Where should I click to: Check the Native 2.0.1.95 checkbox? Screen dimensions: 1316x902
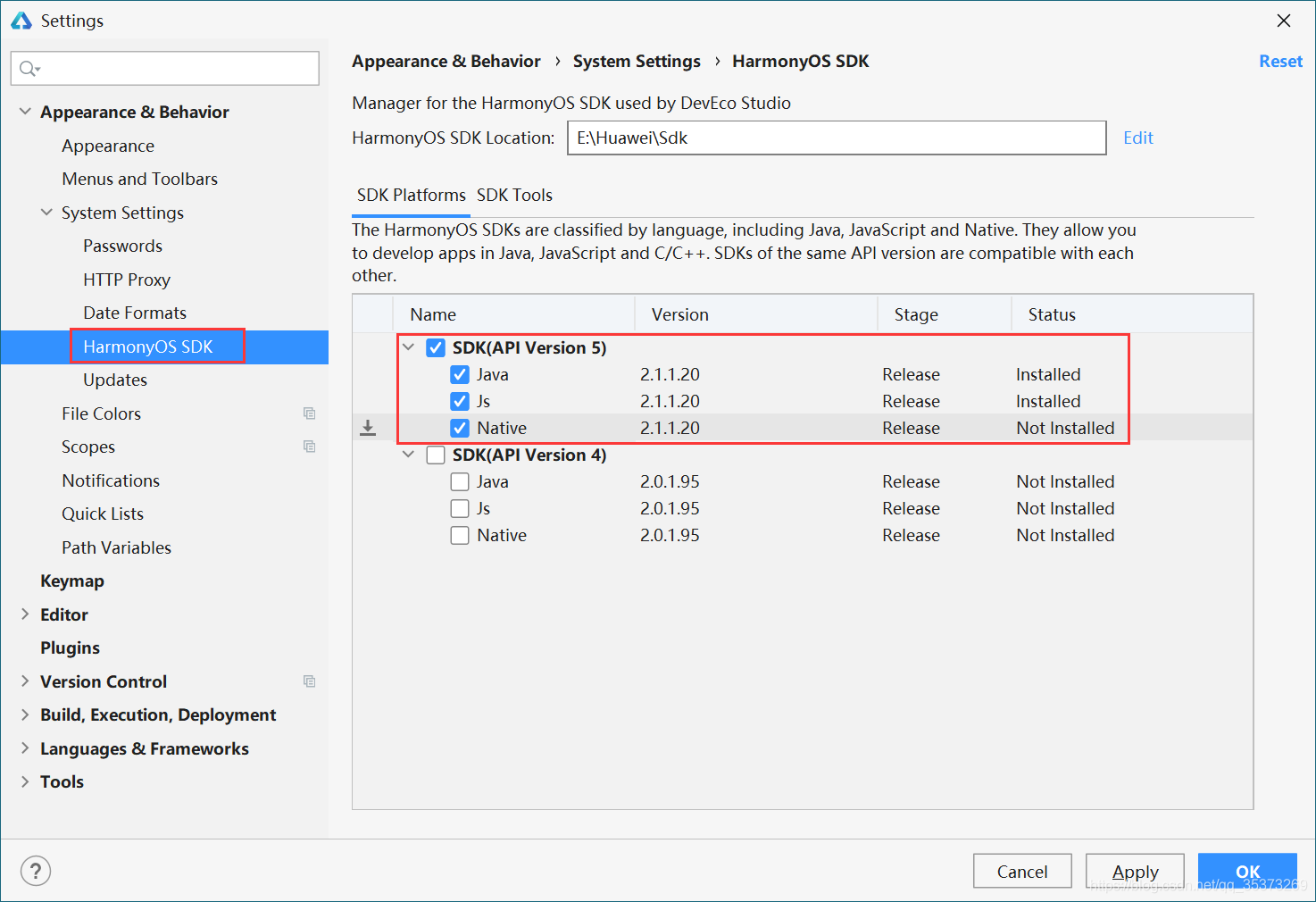(460, 536)
